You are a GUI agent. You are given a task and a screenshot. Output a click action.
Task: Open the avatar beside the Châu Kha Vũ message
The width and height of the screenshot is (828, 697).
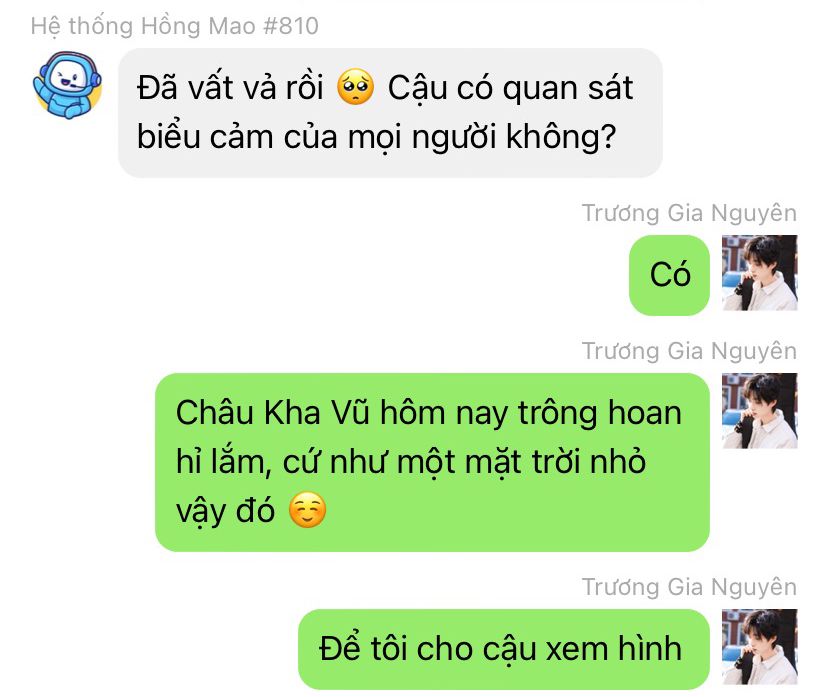(x=759, y=411)
